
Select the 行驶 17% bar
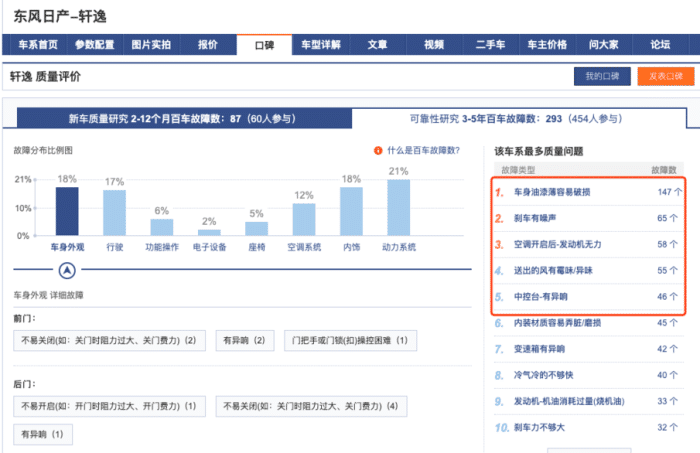point(114,212)
